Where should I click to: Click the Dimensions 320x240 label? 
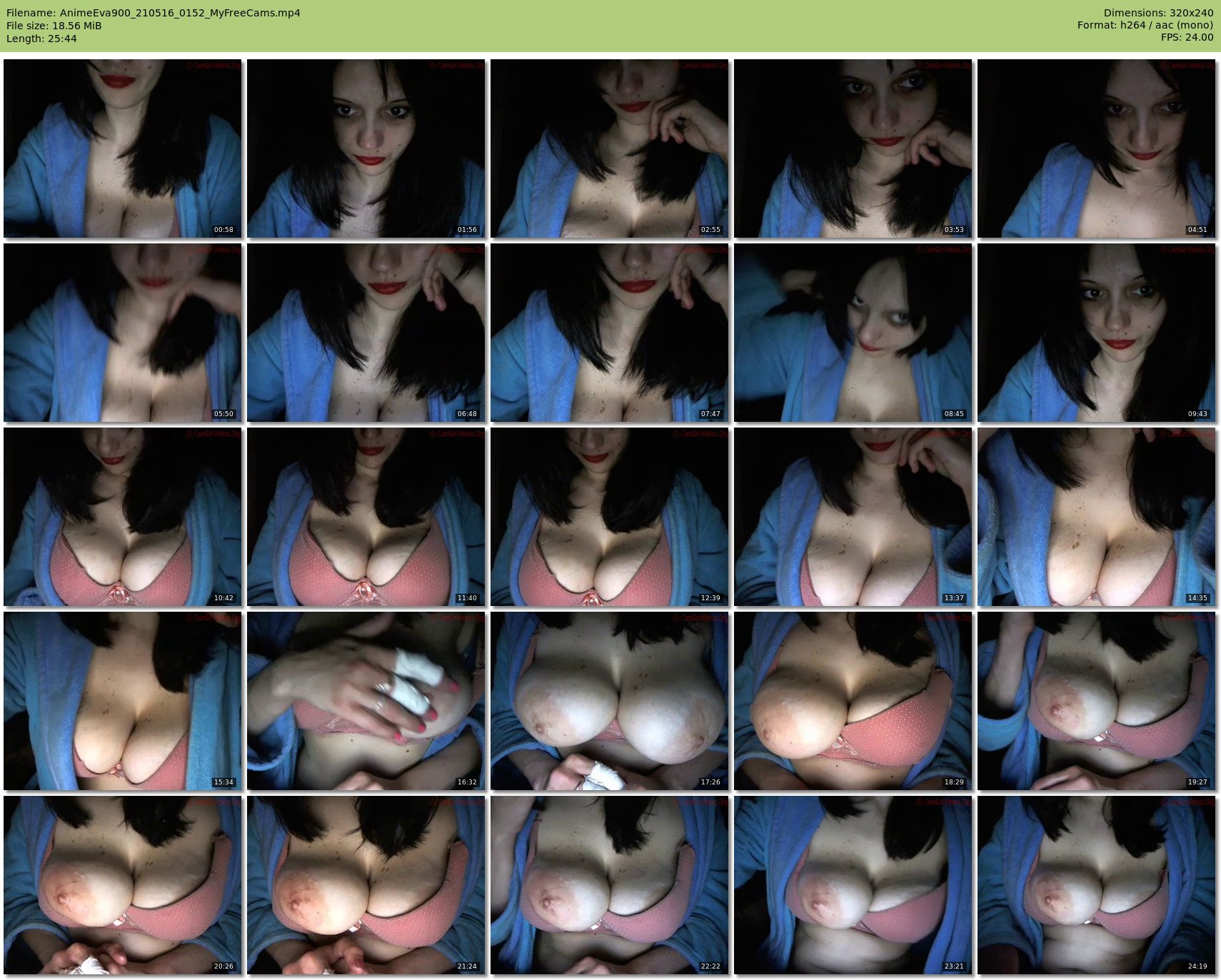tap(1158, 13)
